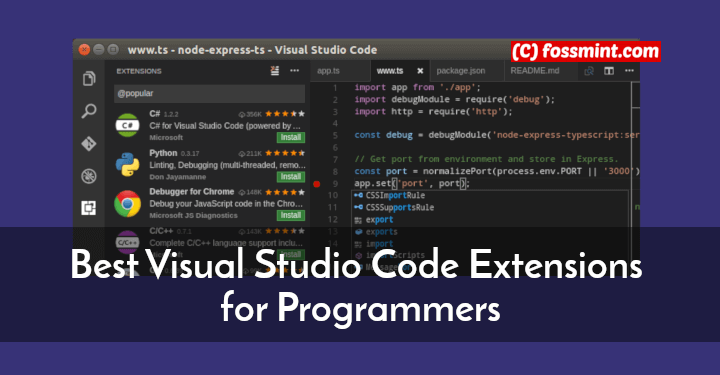Install the C# extension
The image size is (720, 375).
(x=291, y=137)
